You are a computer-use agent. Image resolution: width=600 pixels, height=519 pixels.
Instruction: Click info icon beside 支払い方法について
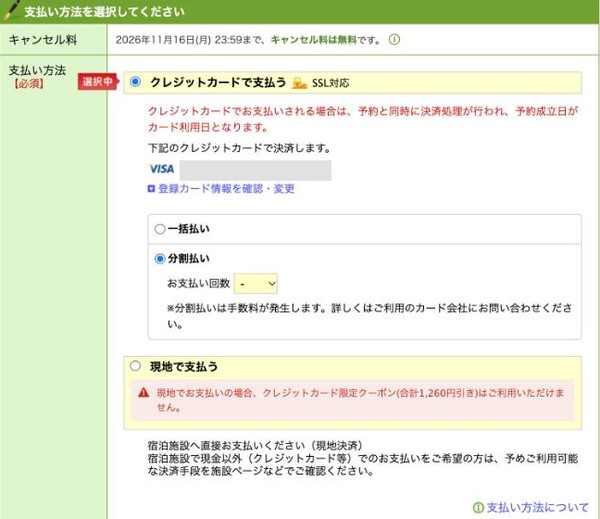(478, 508)
